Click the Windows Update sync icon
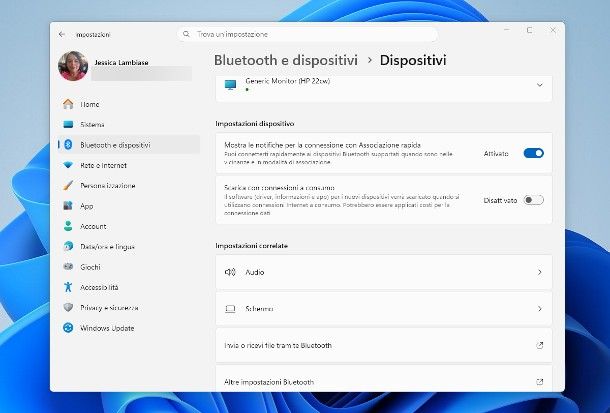Screen dimensions: 610x413 (x=68, y=328)
